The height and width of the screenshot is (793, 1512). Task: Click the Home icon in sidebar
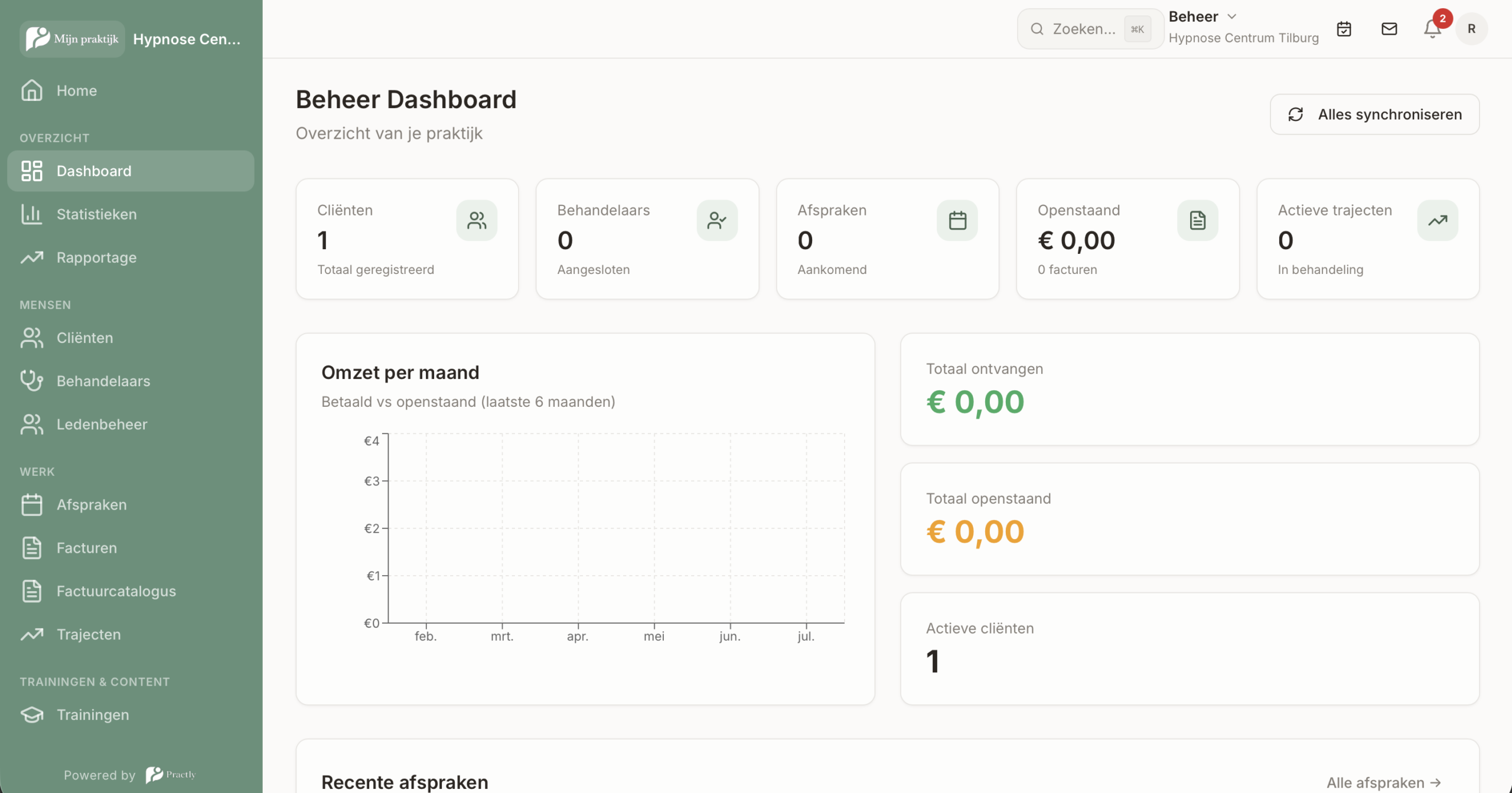32,90
